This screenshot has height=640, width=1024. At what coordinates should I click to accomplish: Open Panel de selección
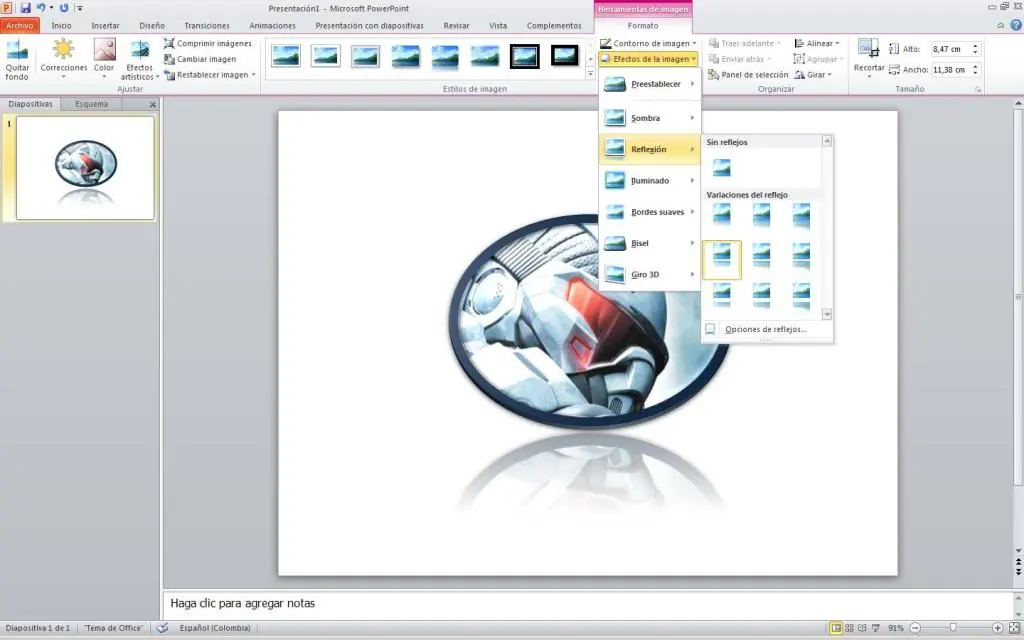click(x=748, y=75)
